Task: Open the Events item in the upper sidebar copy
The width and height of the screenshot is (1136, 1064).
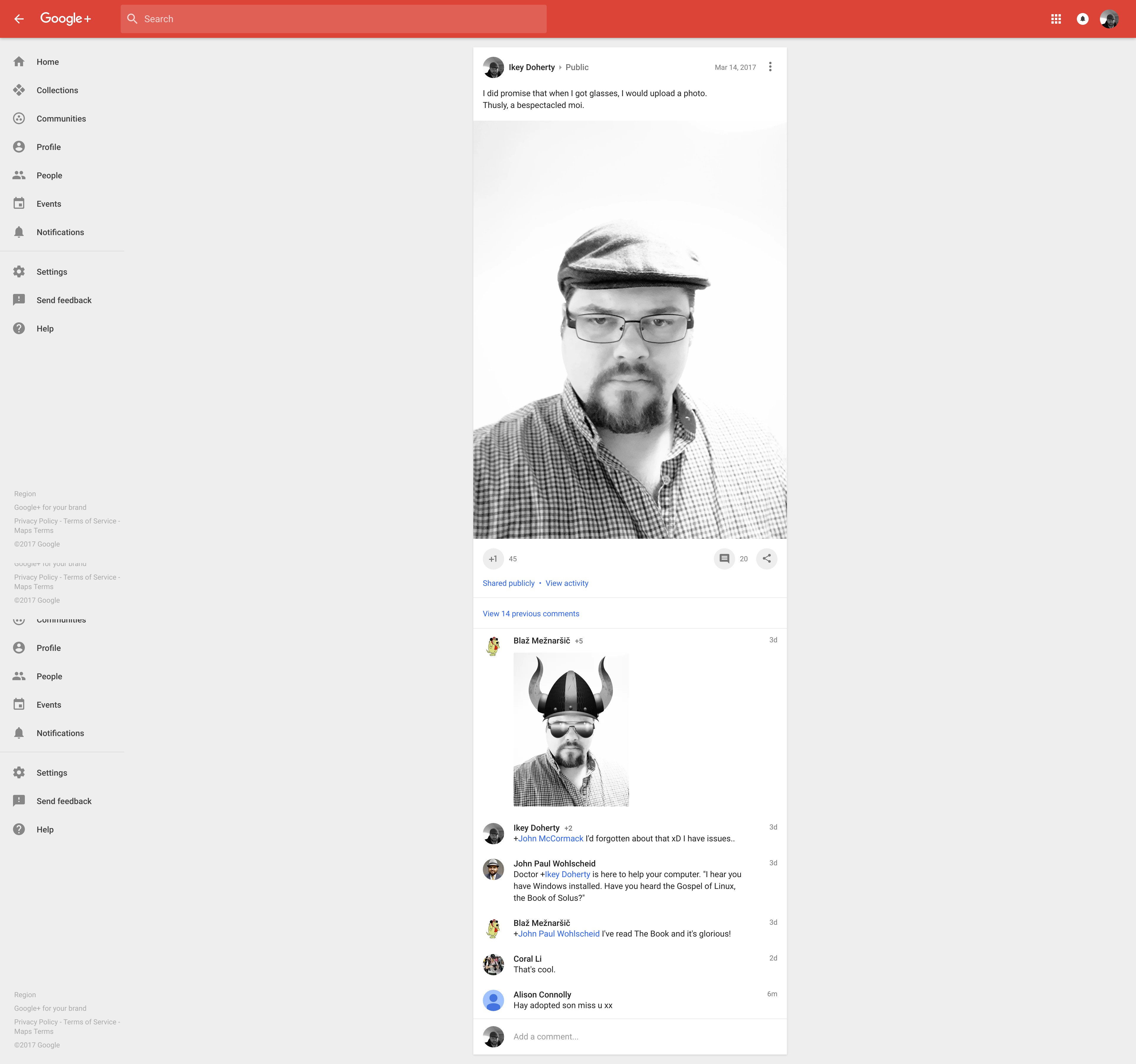Action: [62, 204]
